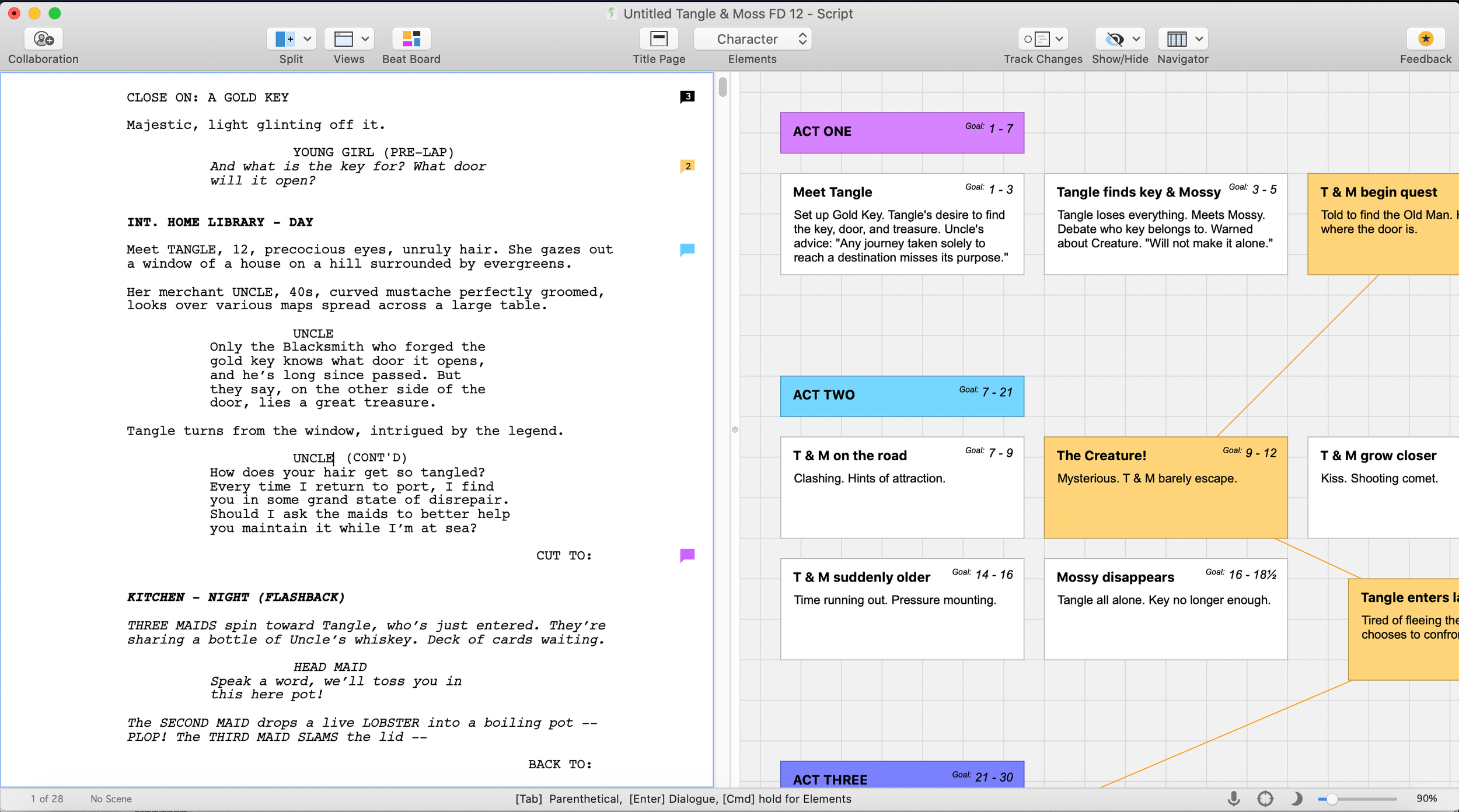Click the UNCLE (CONT'D) character line

pyautogui.click(x=350, y=458)
